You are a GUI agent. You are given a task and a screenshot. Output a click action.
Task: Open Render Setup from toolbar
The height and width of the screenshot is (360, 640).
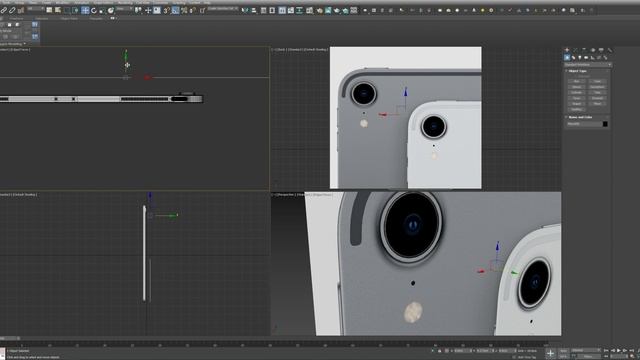coord(319,10)
